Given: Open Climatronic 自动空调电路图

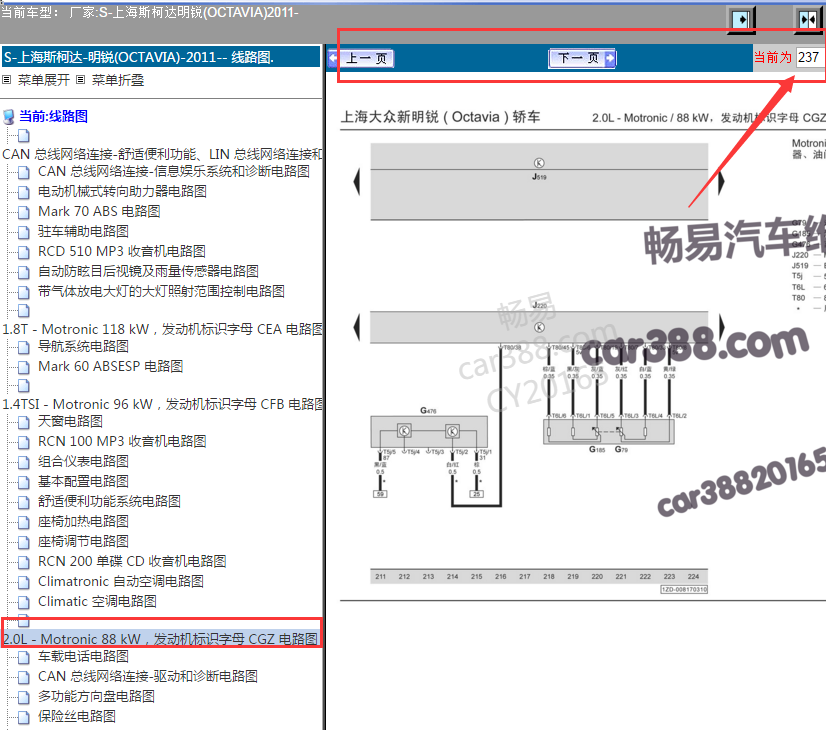Looking at the screenshot, I should (x=121, y=581).
